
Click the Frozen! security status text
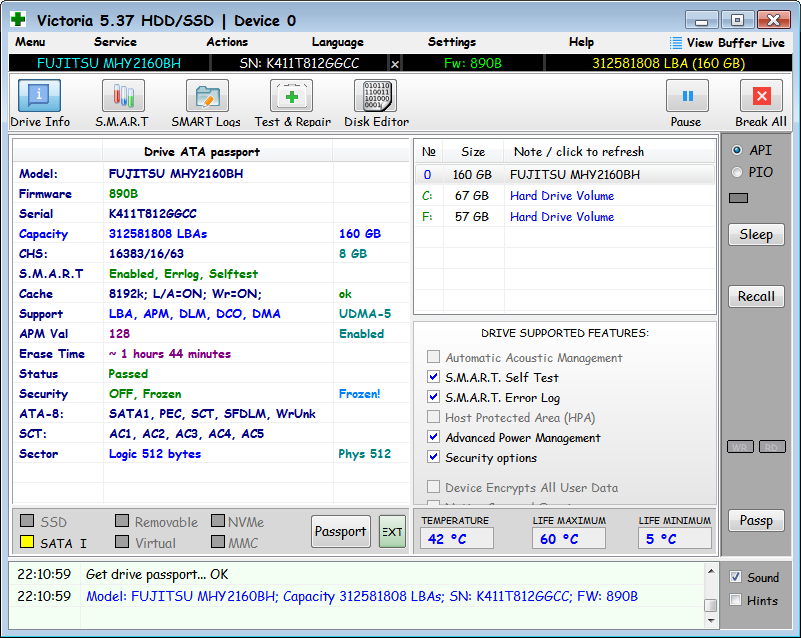pos(360,394)
